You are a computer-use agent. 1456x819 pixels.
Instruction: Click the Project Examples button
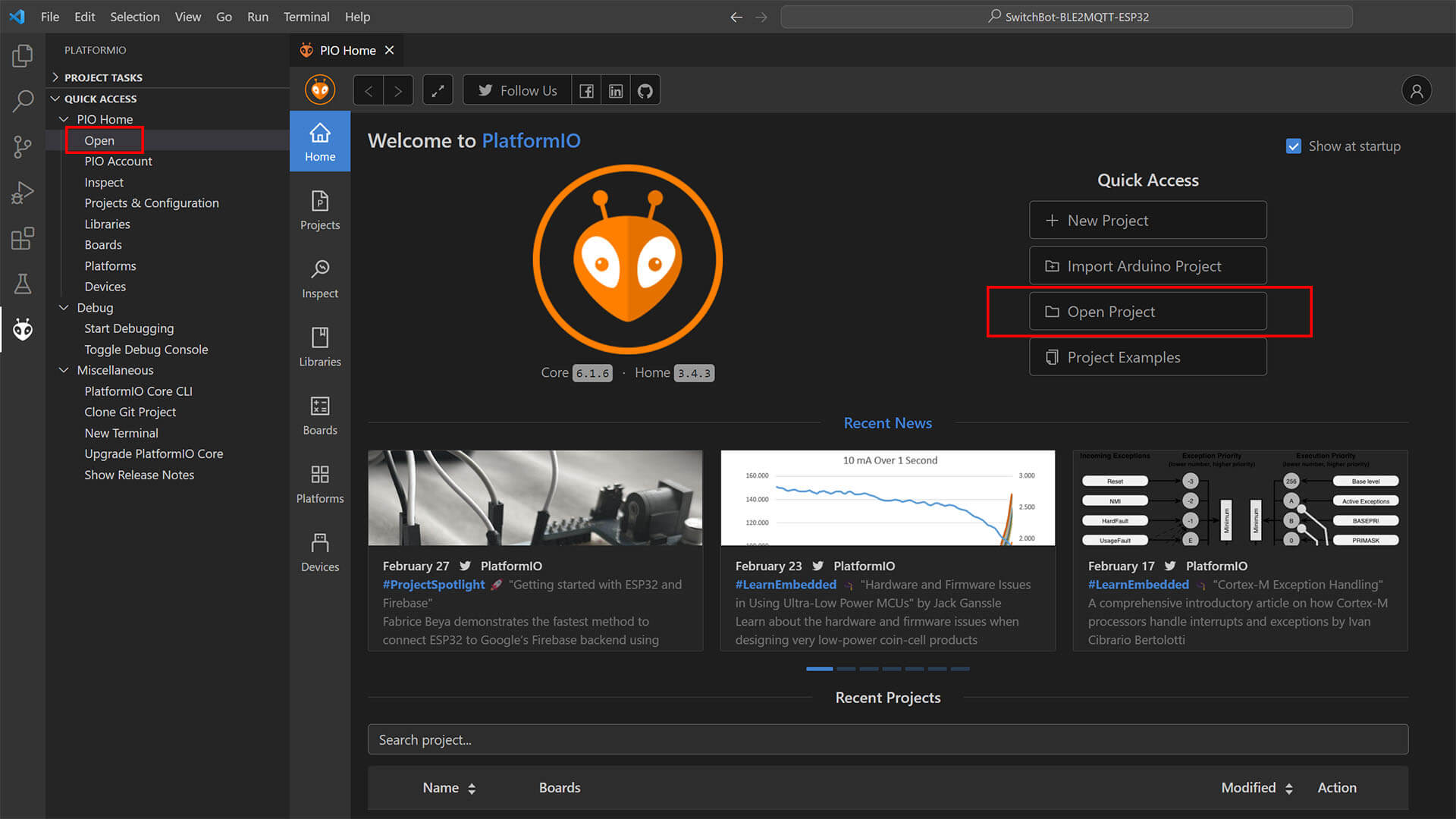pos(1147,356)
